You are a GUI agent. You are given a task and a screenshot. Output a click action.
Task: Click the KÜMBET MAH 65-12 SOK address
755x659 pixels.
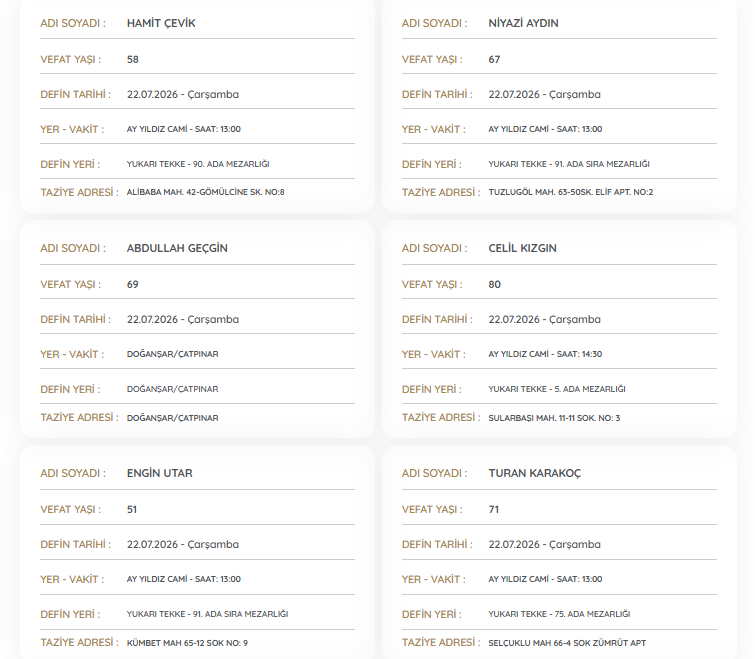pyautogui.click(x=187, y=643)
